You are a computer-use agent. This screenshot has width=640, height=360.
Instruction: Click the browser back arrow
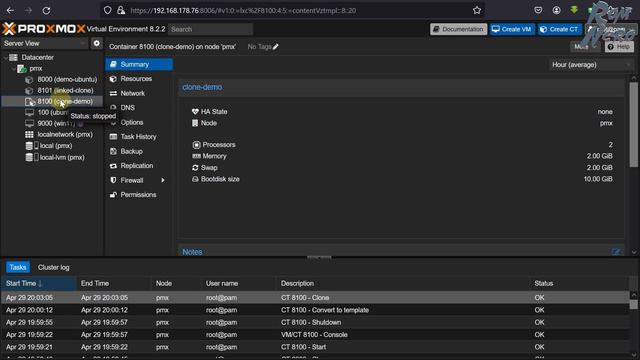click(x=10, y=11)
